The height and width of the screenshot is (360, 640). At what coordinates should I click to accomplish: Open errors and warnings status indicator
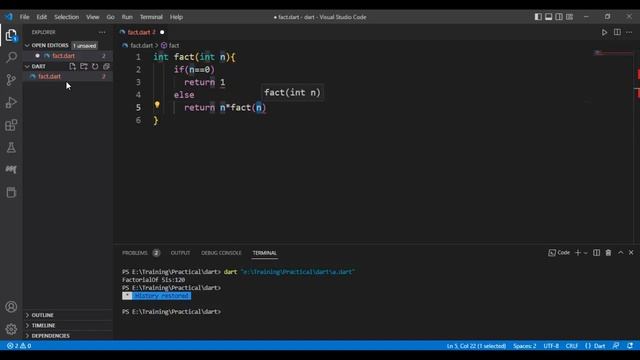(19, 346)
